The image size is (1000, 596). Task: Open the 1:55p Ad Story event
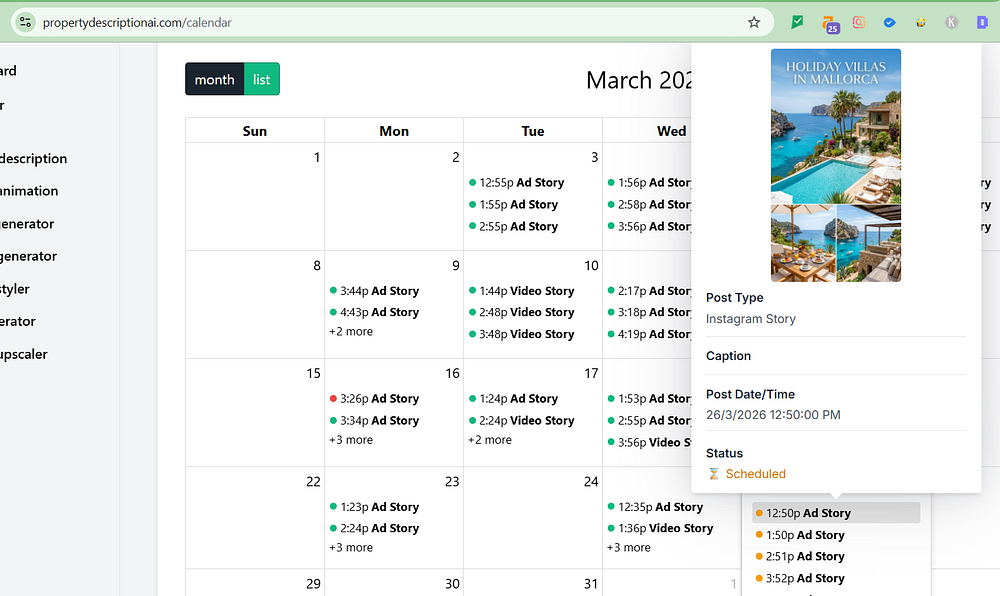click(513, 204)
